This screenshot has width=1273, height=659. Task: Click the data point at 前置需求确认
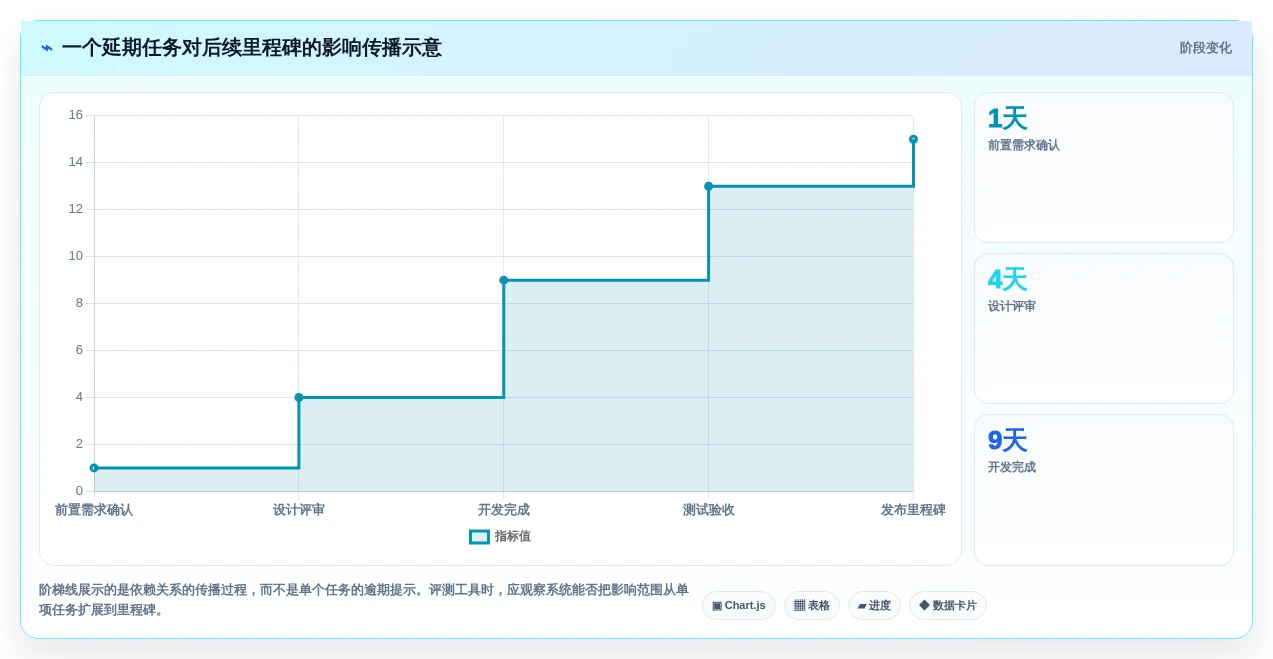pos(94,468)
